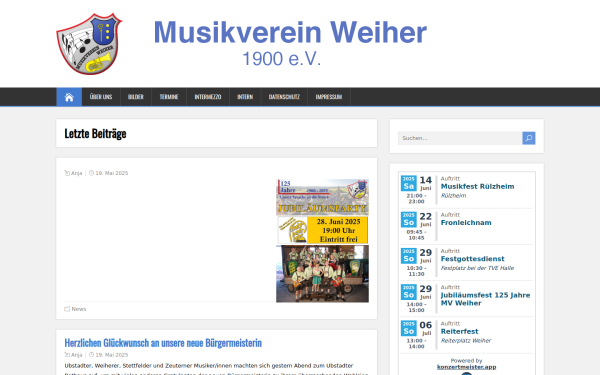Screen dimensions: 600x375
Task: Click 'Festplatz bei der TVE Halle' location
Action: click(x=477, y=268)
